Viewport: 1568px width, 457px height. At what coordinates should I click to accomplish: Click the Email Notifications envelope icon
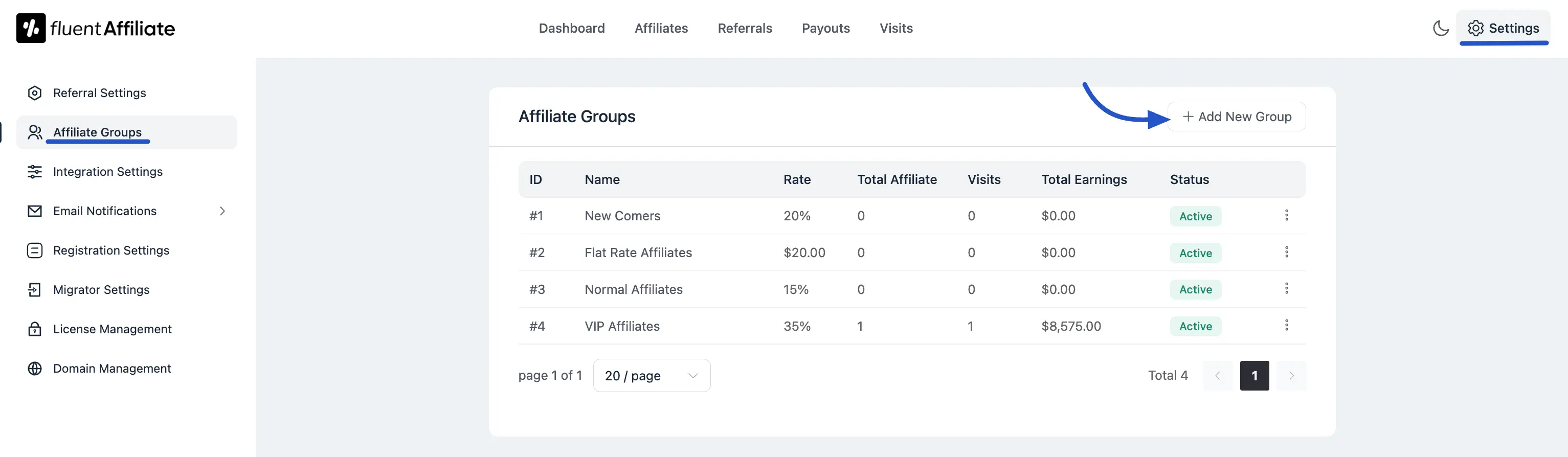[x=35, y=211]
